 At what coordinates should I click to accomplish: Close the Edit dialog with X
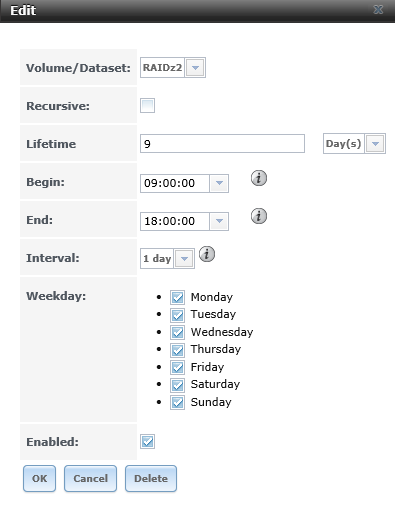tap(378, 10)
